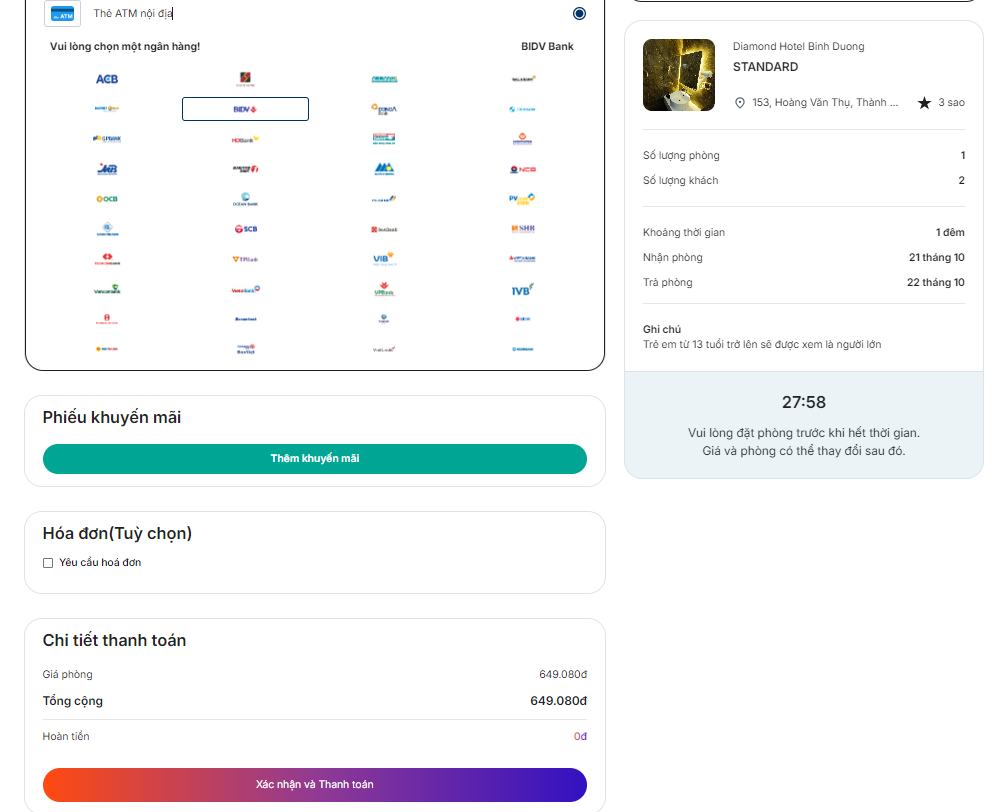Click the ATM card icon
The image size is (992, 812).
63,14
